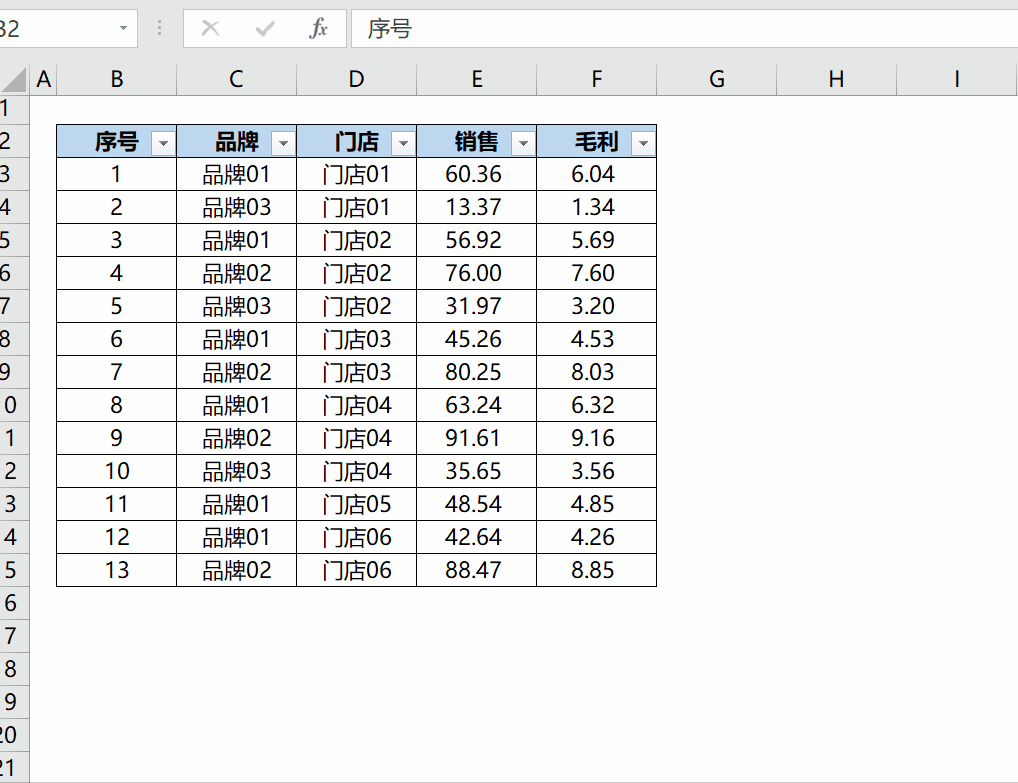The image size is (1018, 783).
Task: Select sales cell 42.64
Action: (477, 537)
